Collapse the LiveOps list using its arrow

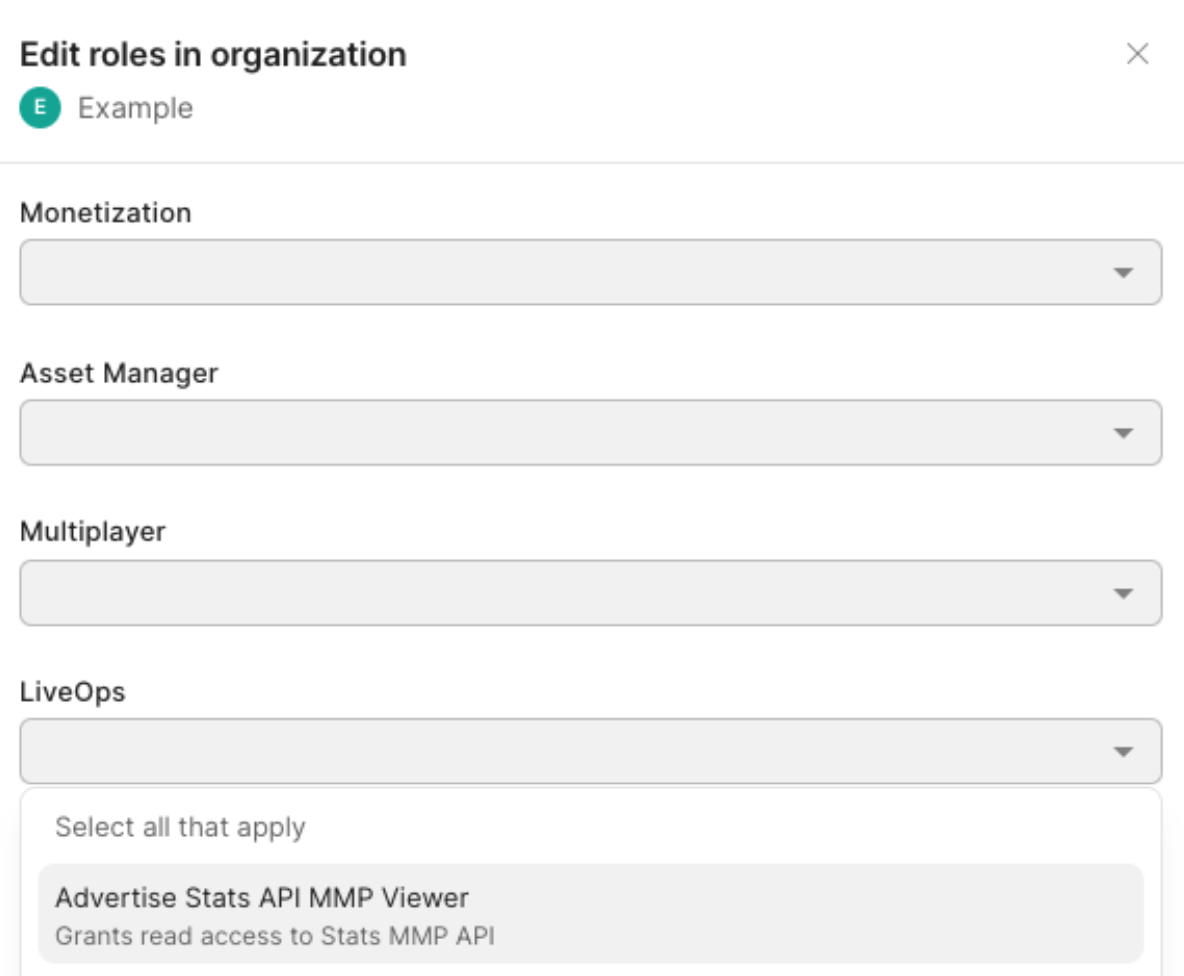pos(1124,751)
